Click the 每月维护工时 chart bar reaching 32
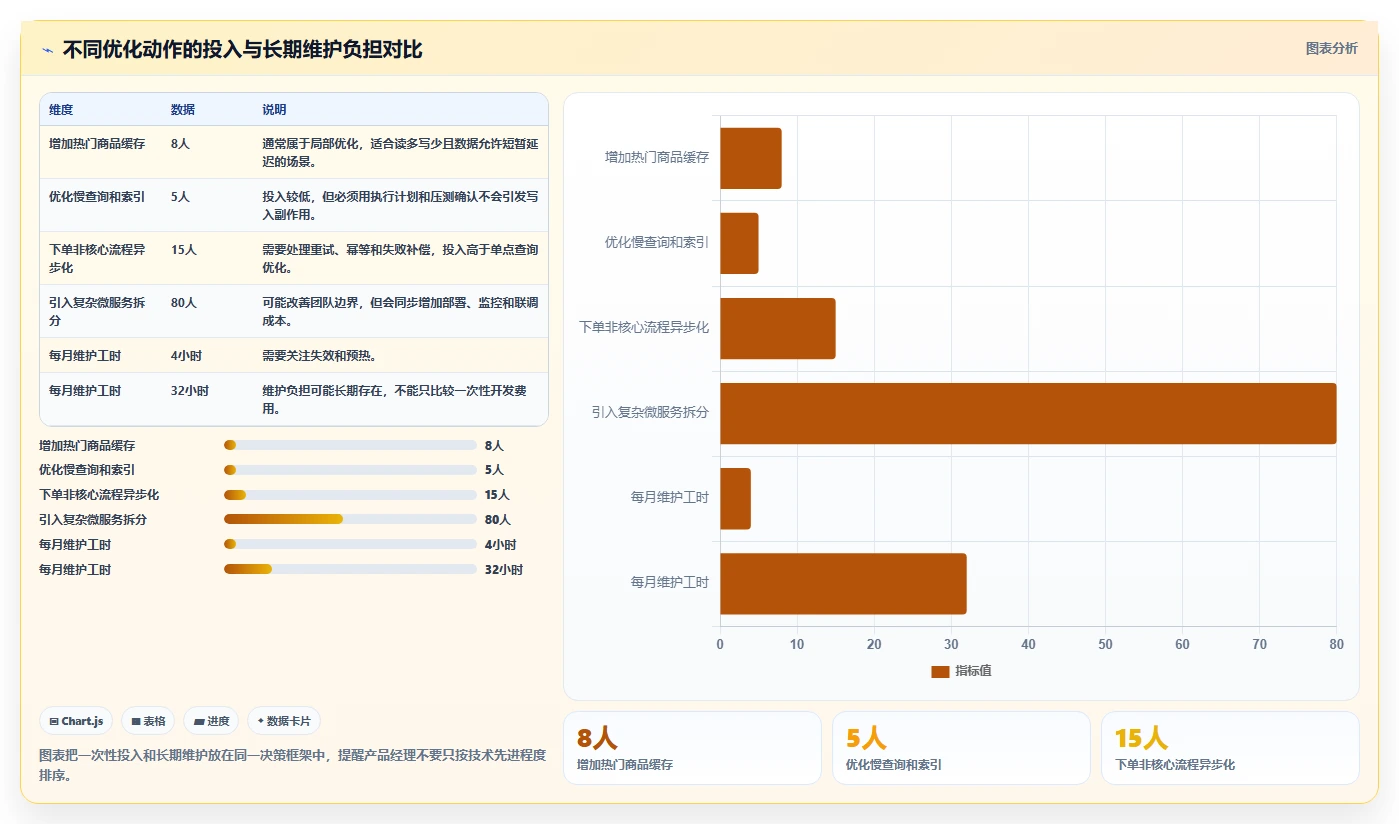Viewport: 1399px width, 824px height. pyautogui.click(x=843, y=583)
